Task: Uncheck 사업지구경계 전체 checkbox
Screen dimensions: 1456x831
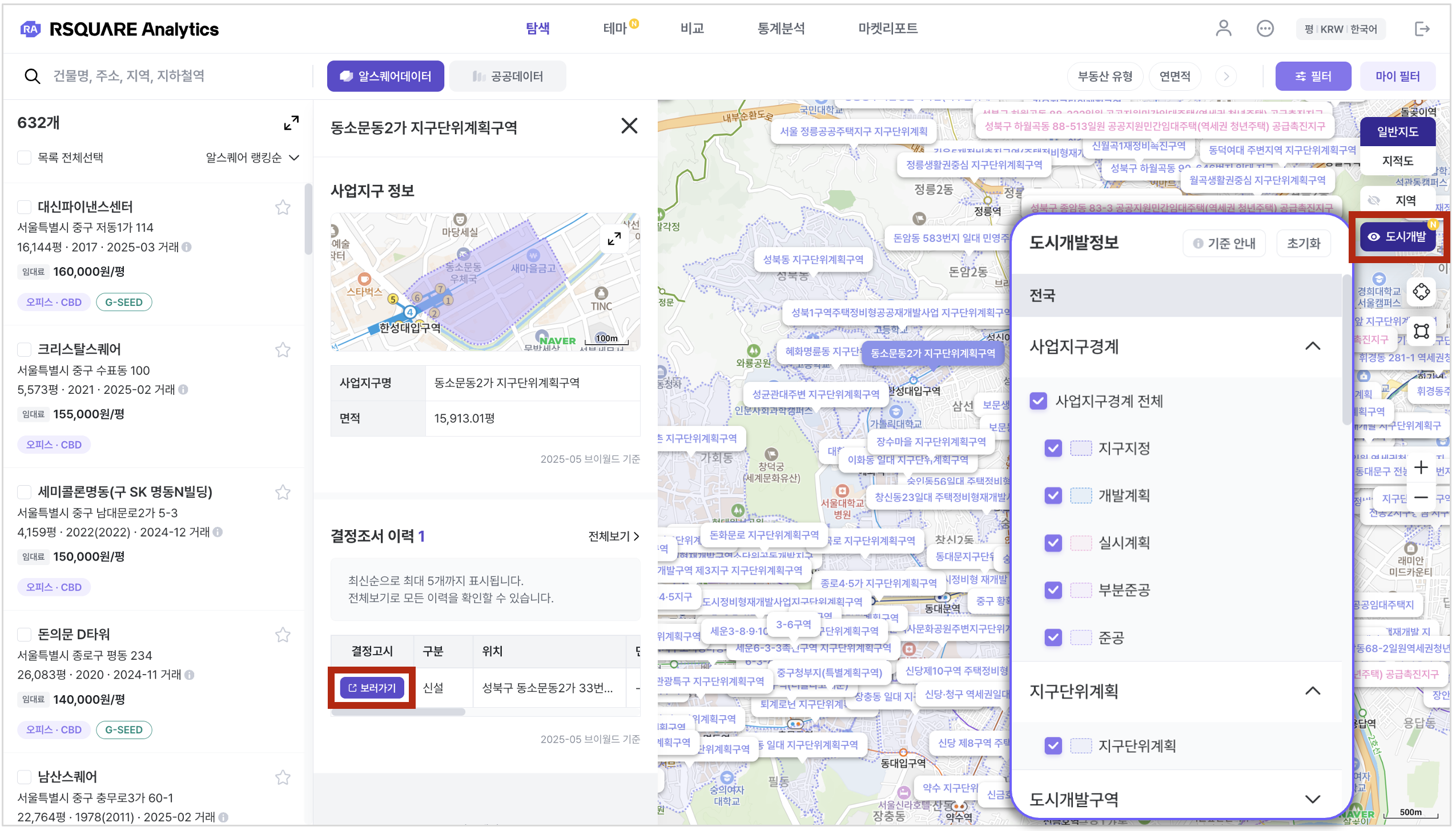Action: (1038, 401)
